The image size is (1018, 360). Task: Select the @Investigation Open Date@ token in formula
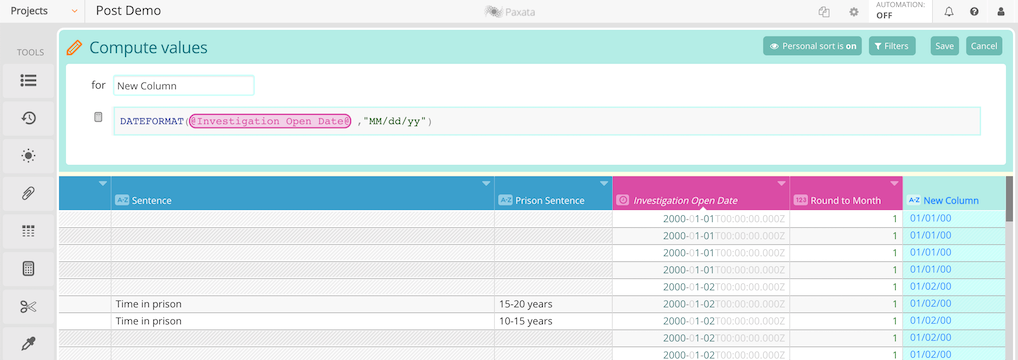(270, 122)
